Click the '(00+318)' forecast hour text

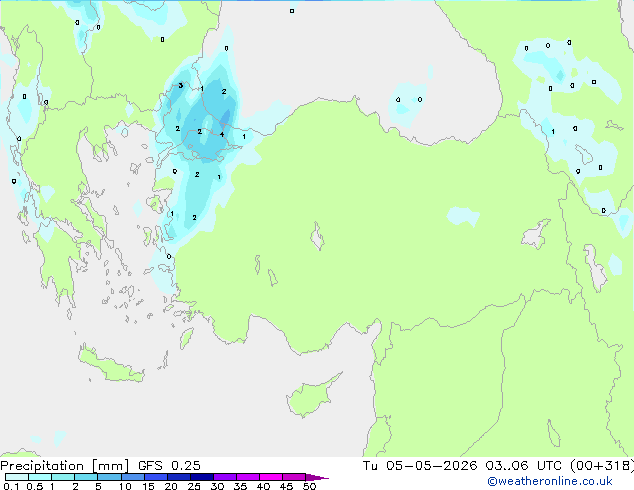602,466
